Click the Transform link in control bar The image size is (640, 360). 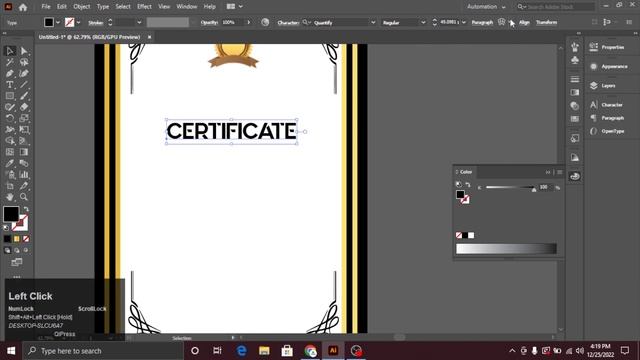point(546,22)
